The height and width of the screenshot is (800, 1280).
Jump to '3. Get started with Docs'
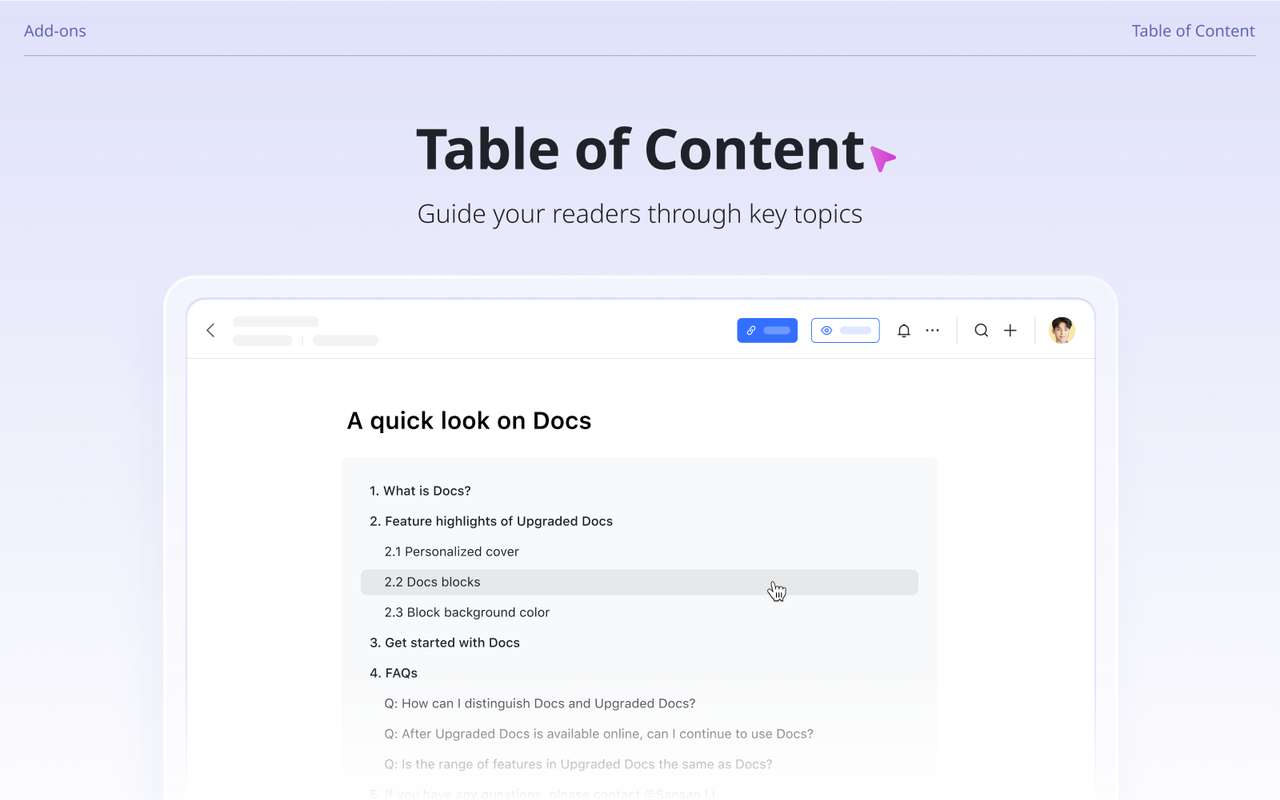coord(445,642)
